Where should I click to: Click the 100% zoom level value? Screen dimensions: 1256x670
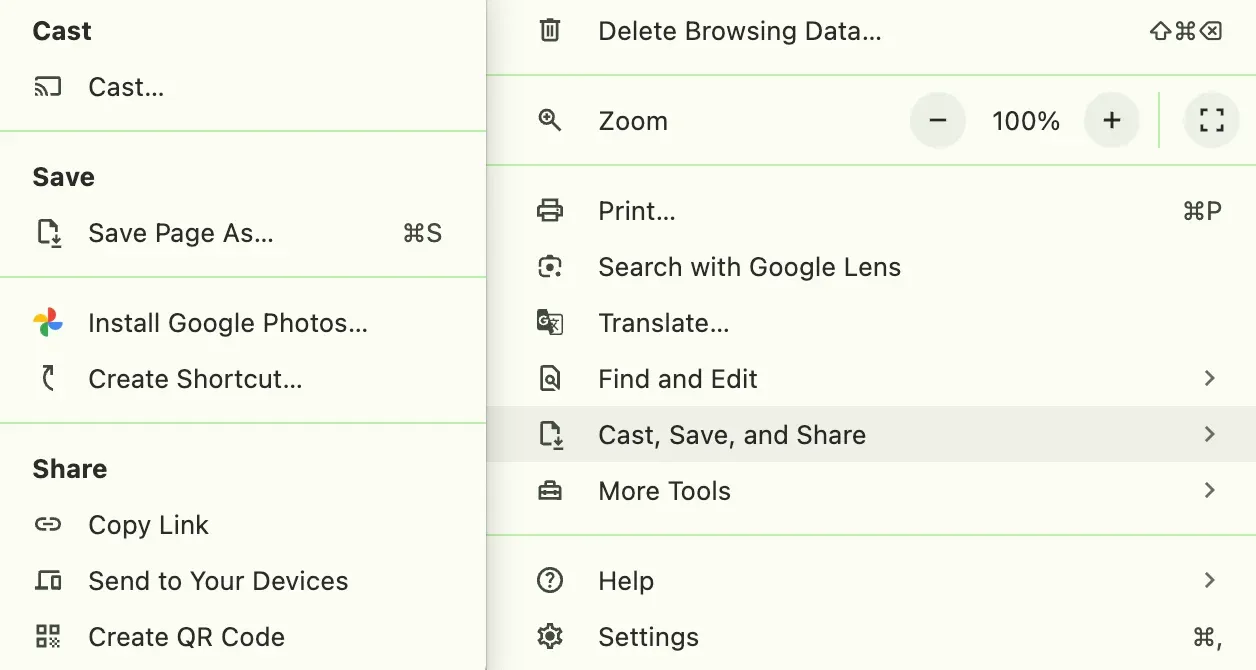pyautogui.click(x=1026, y=121)
